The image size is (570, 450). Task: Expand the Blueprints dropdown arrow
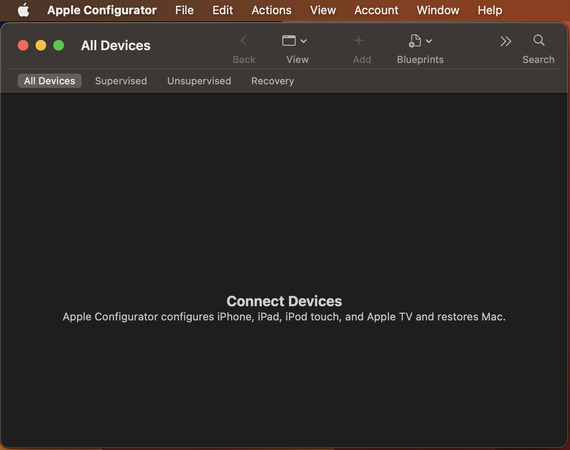point(429,41)
